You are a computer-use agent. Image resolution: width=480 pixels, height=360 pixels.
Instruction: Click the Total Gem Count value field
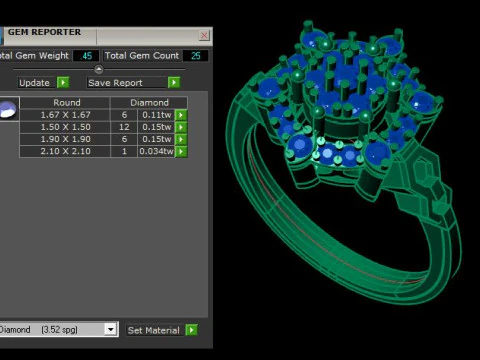[x=195, y=56]
